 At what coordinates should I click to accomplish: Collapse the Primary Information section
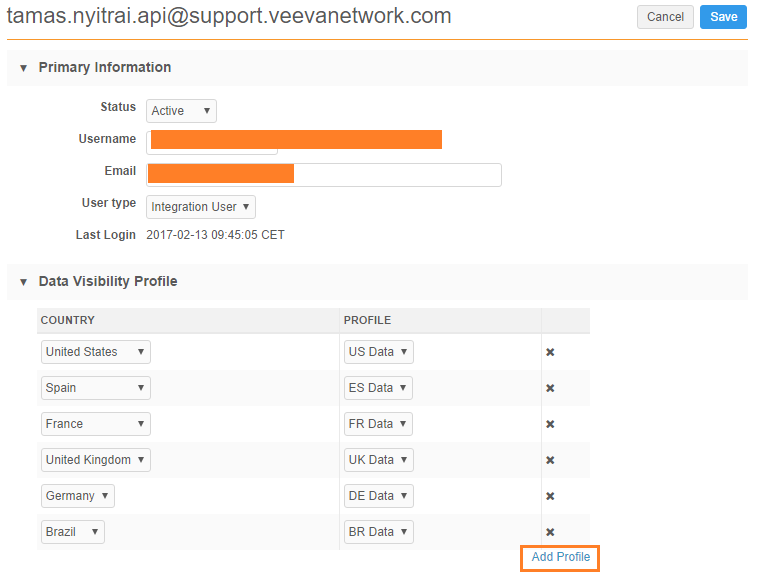coord(24,68)
